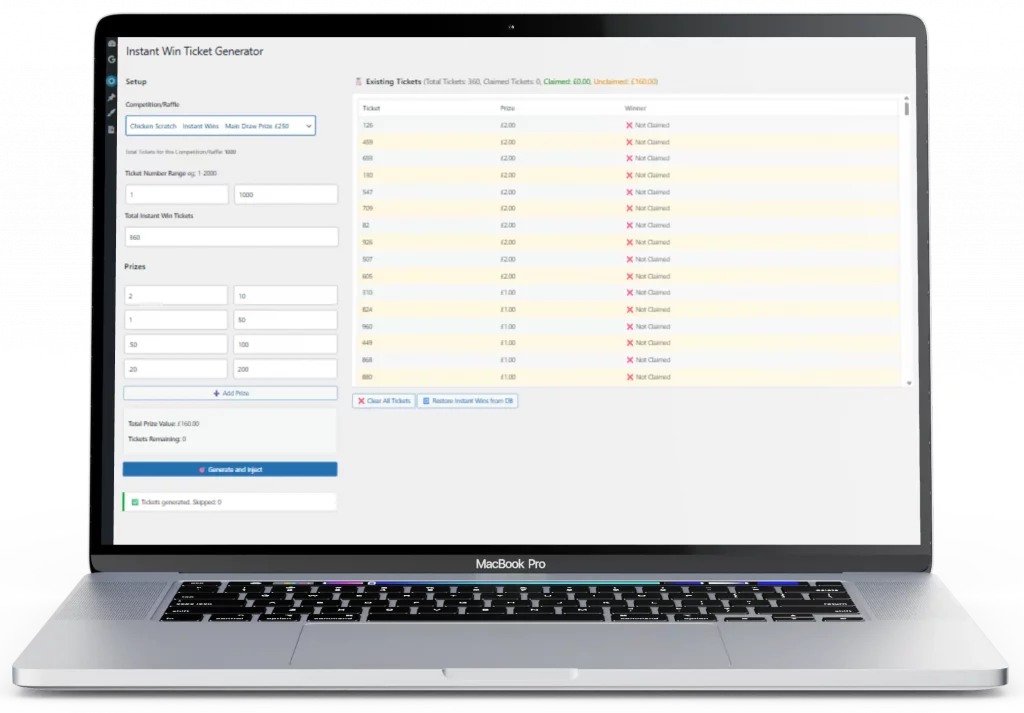Image resolution: width=1024 pixels, height=713 pixels.
Task: Click the Total Instant Win Tickets field
Action: [230, 236]
